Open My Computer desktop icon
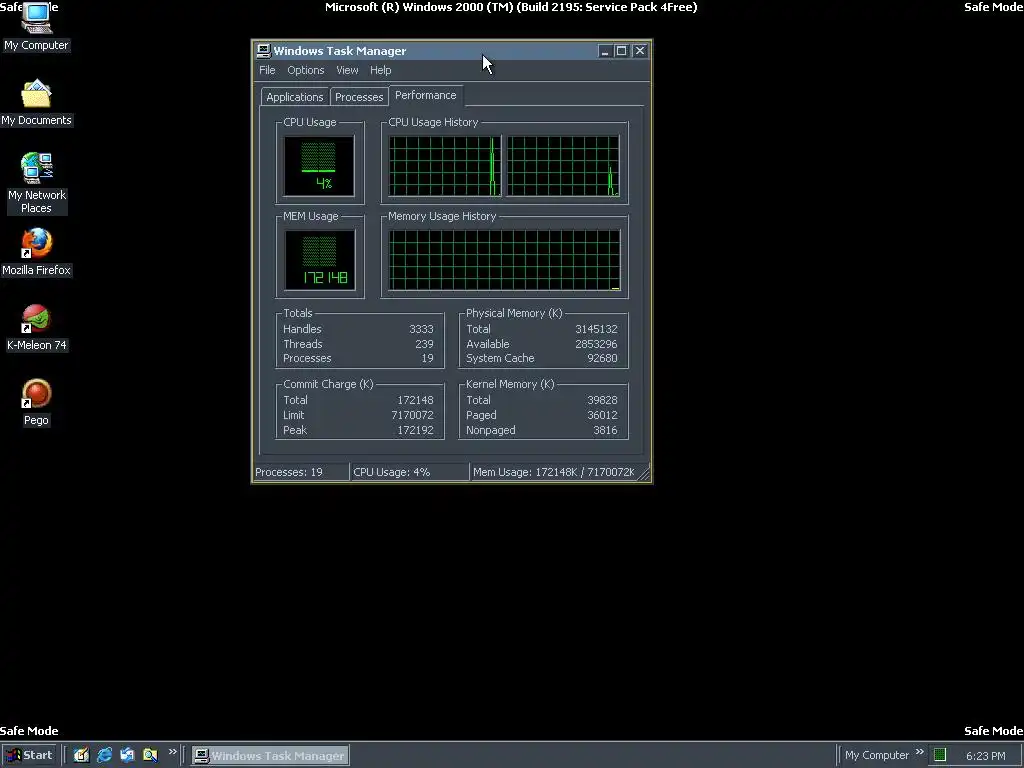This screenshot has height=768, width=1024. tap(36, 26)
